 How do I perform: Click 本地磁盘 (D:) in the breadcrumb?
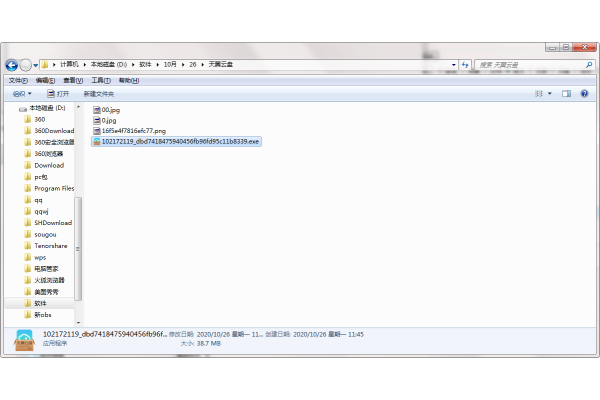point(109,65)
